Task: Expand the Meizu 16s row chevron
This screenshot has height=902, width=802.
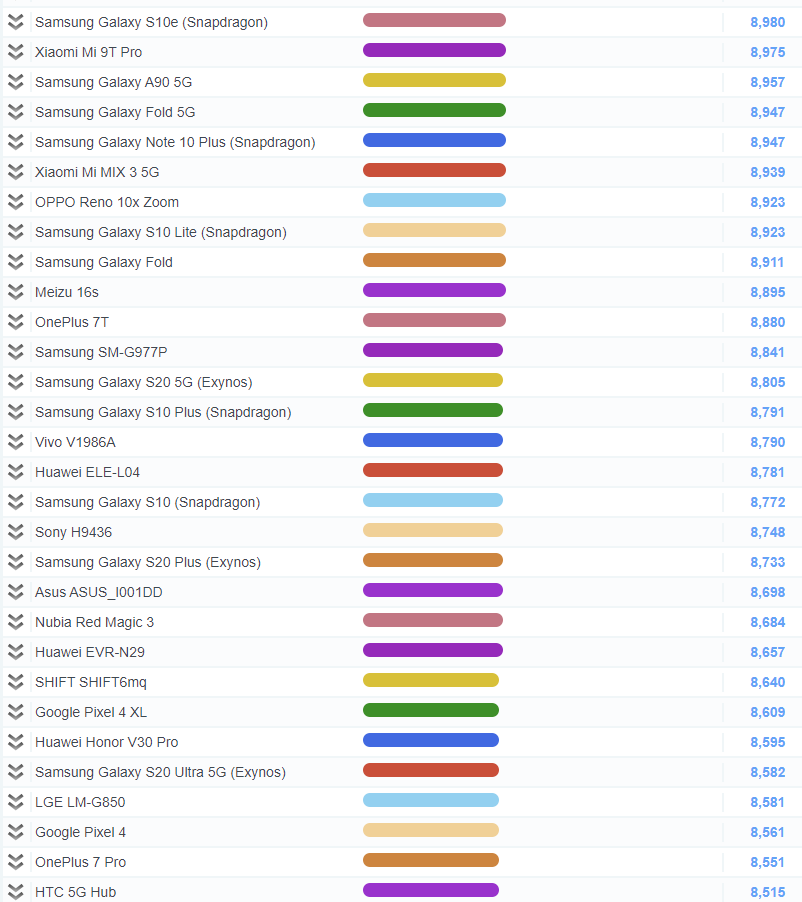Action: [16, 292]
